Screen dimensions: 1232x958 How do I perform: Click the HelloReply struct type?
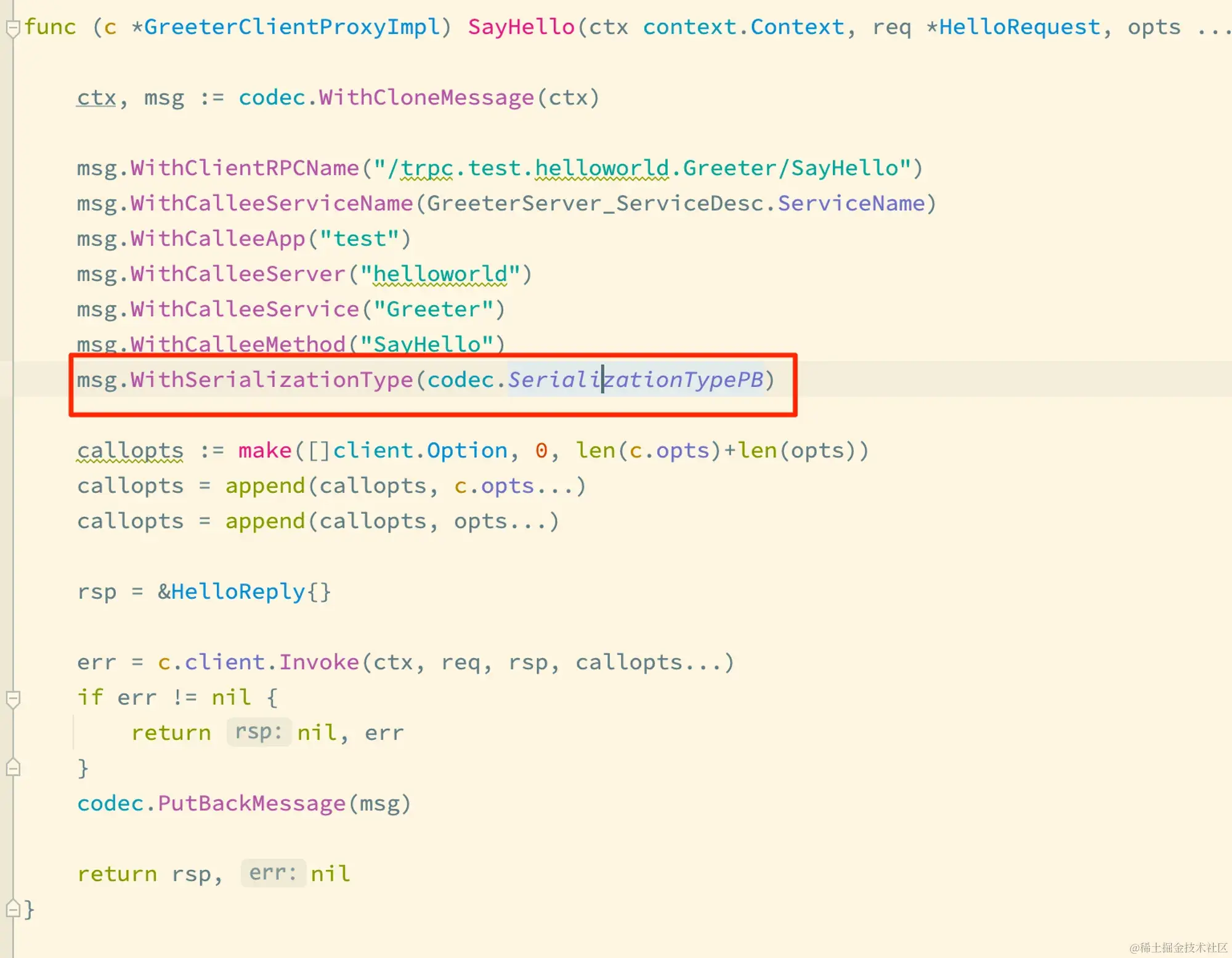(x=238, y=591)
